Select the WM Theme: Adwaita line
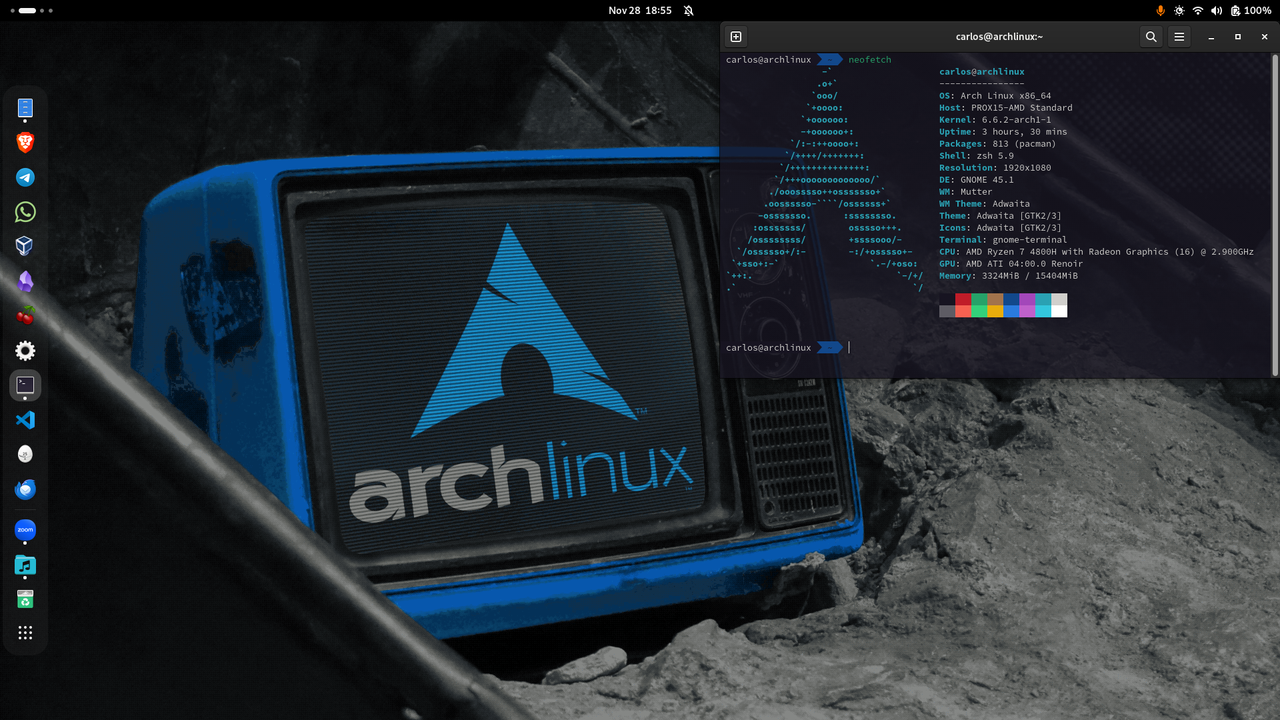Image resolution: width=1280 pixels, height=720 pixels. tap(984, 204)
